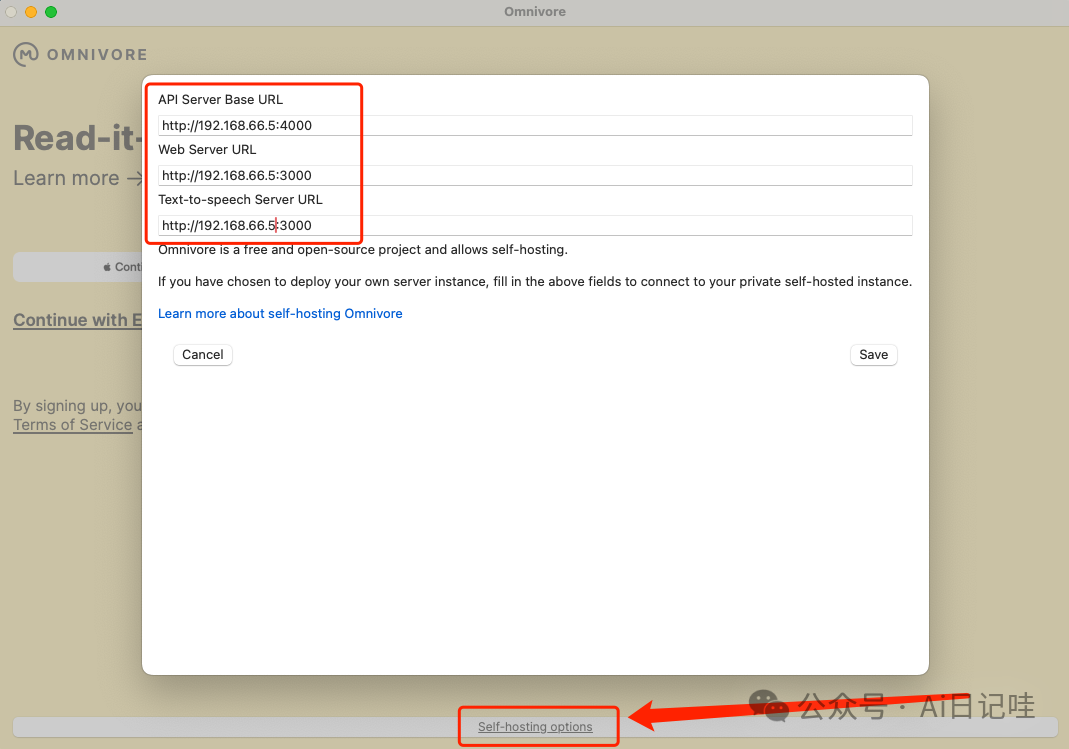Click the "Omnivore is a free and open-source" sentence
The height and width of the screenshot is (749, 1069).
pyautogui.click(x=363, y=249)
